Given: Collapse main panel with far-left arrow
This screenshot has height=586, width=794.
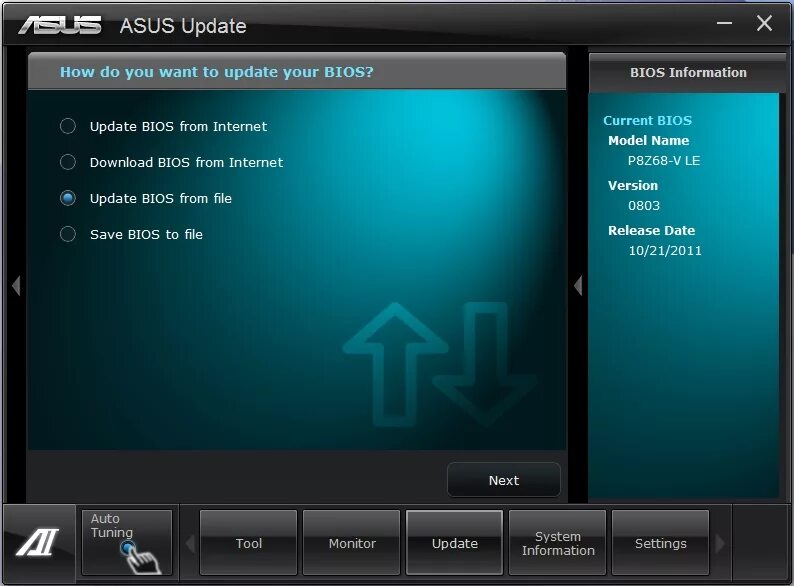Looking at the screenshot, I should coord(16,286).
